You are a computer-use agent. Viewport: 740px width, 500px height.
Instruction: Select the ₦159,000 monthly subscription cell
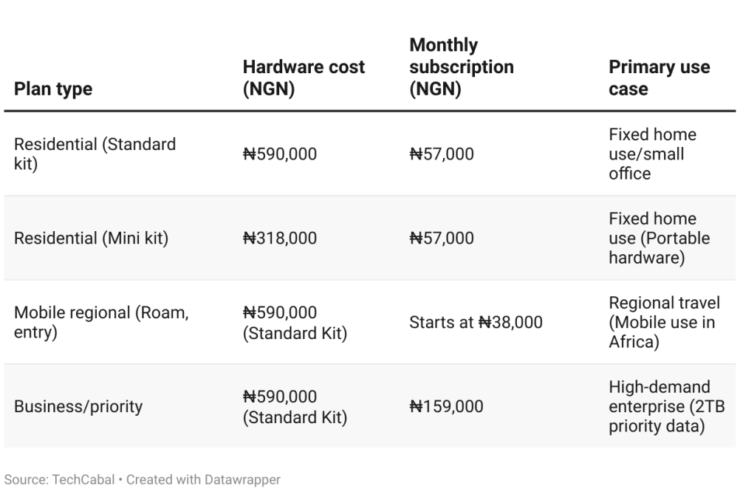pyautogui.click(x=447, y=406)
